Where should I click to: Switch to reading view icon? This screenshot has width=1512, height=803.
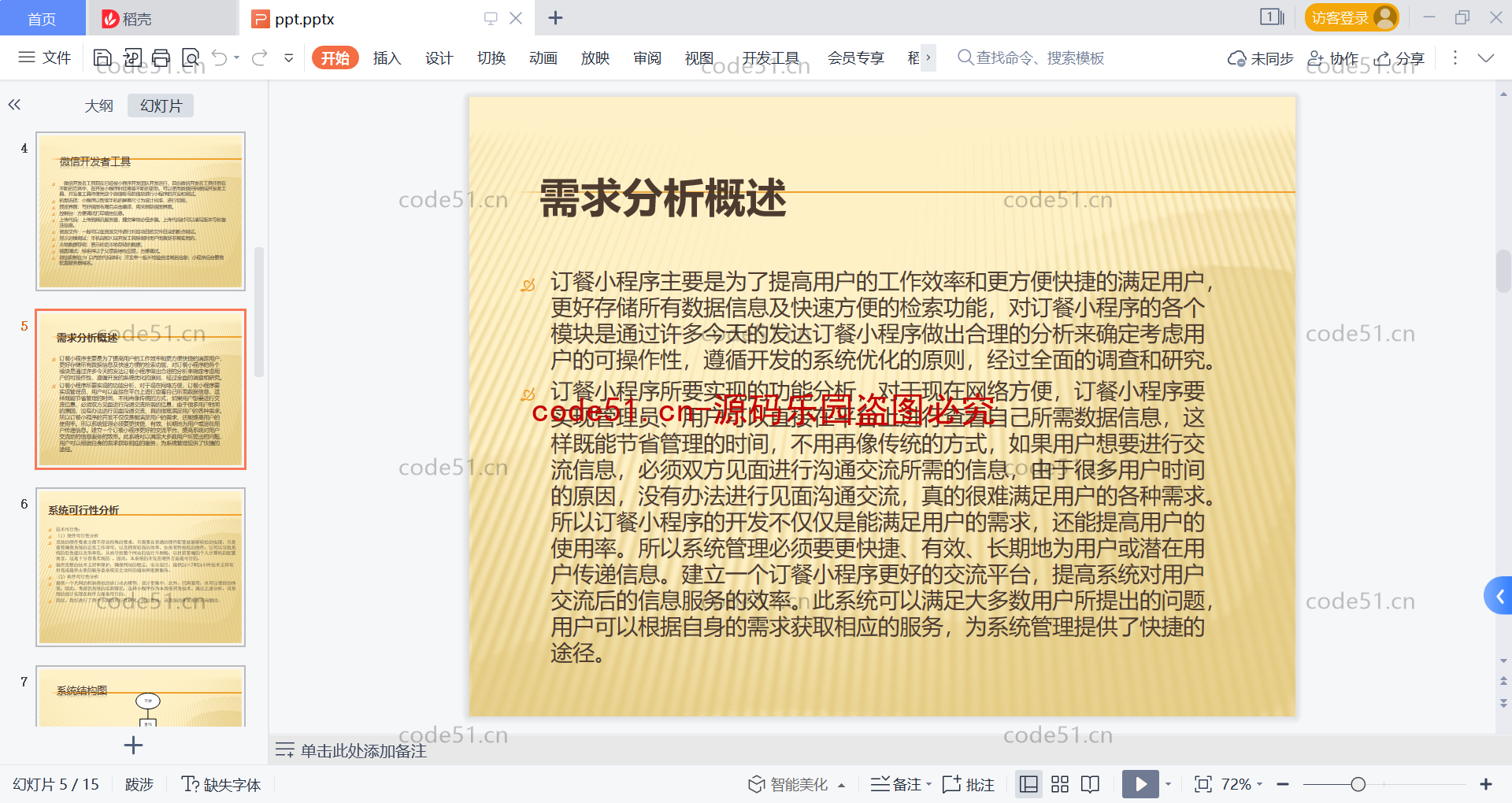1091,784
